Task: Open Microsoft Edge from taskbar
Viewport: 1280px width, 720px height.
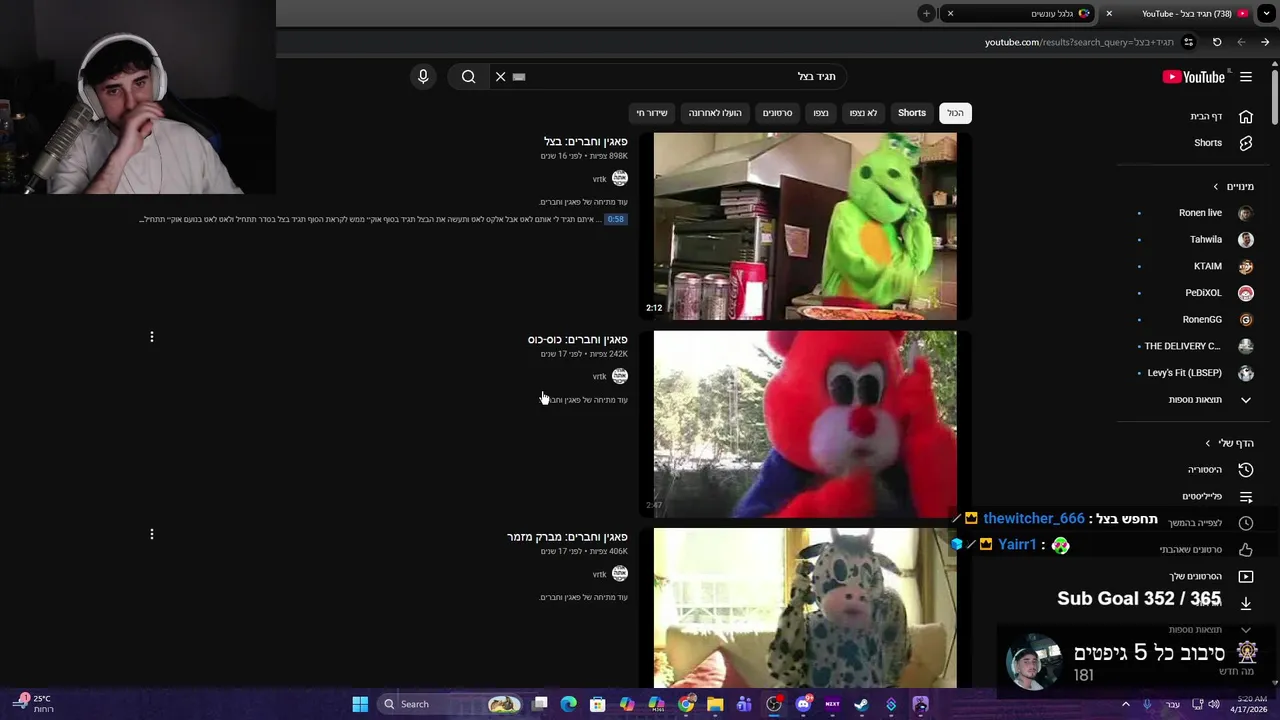Action: (x=568, y=704)
